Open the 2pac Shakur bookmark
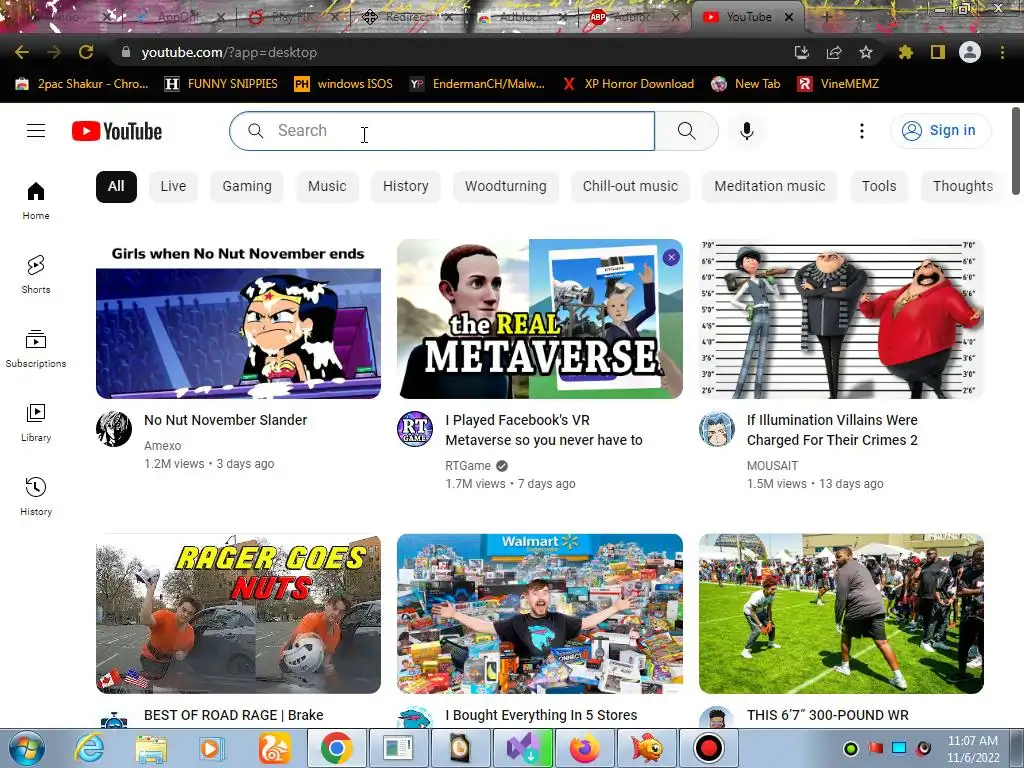Viewport: 1024px width, 768px height. pyautogui.click(x=82, y=84)
